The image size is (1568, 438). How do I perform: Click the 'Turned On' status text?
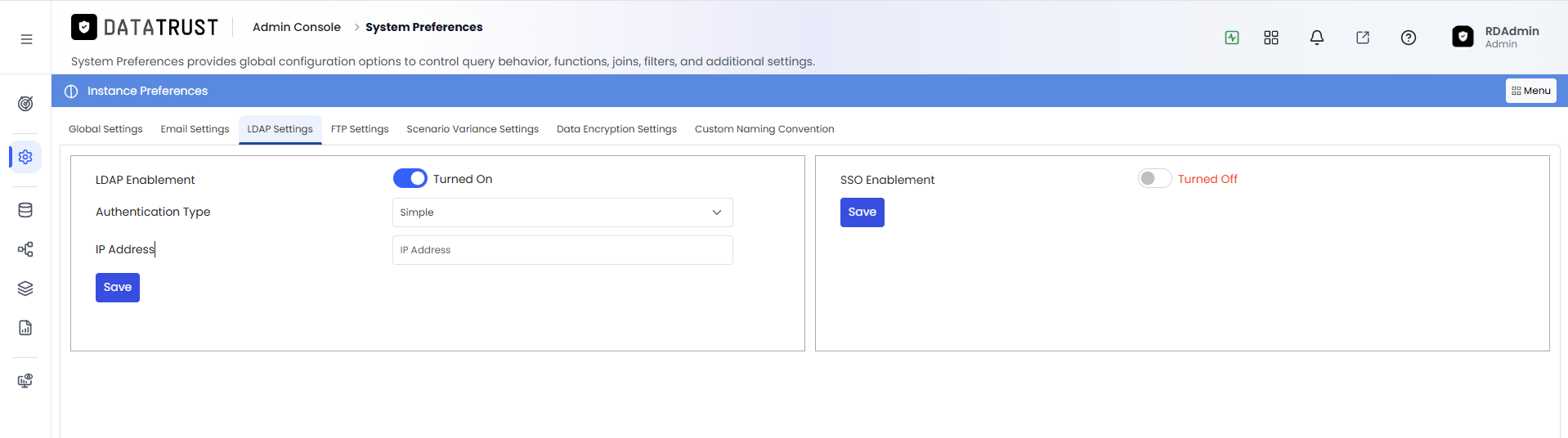(x=463, y=179)
